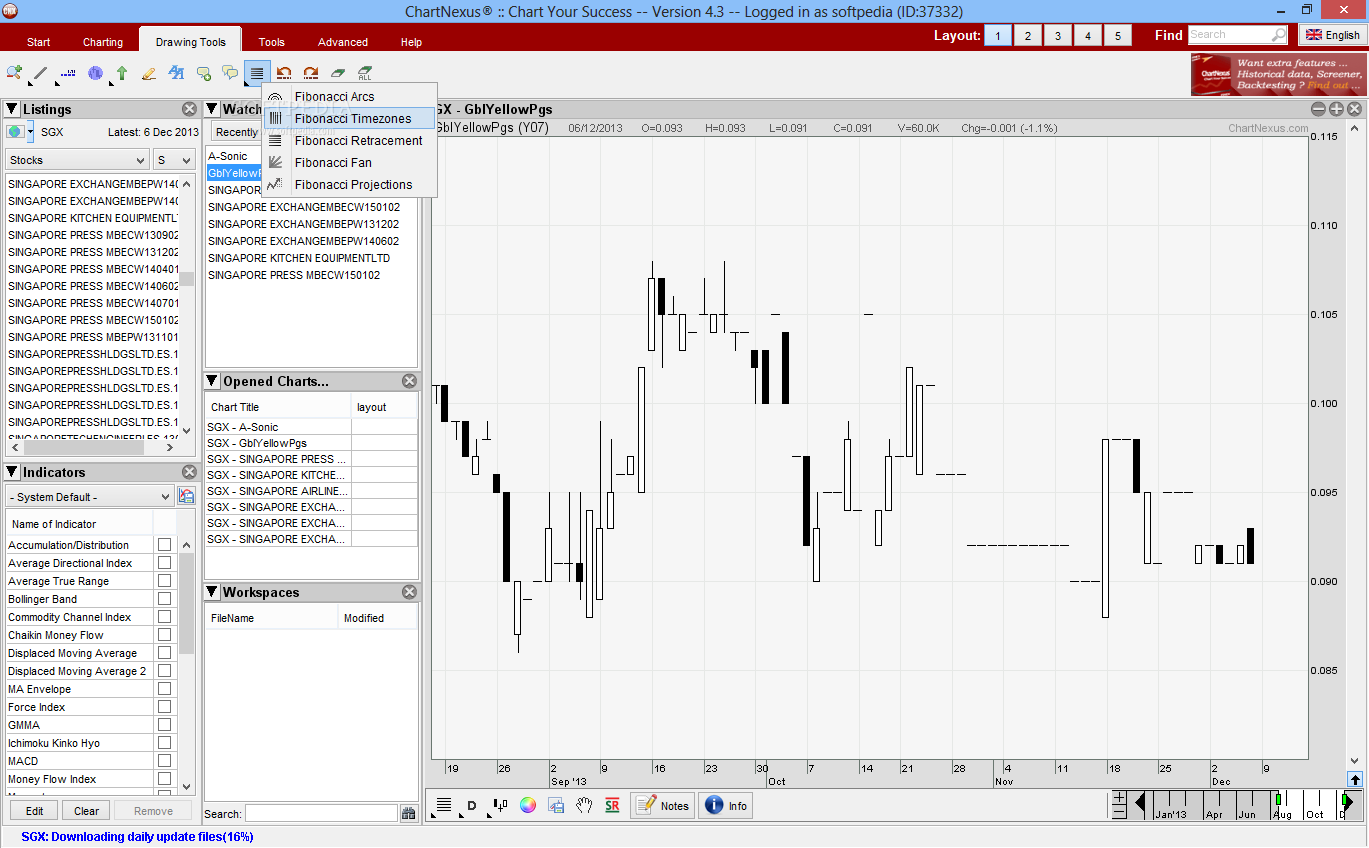
Task: Switch to Layout 3
Action: tap(1058, 36)
